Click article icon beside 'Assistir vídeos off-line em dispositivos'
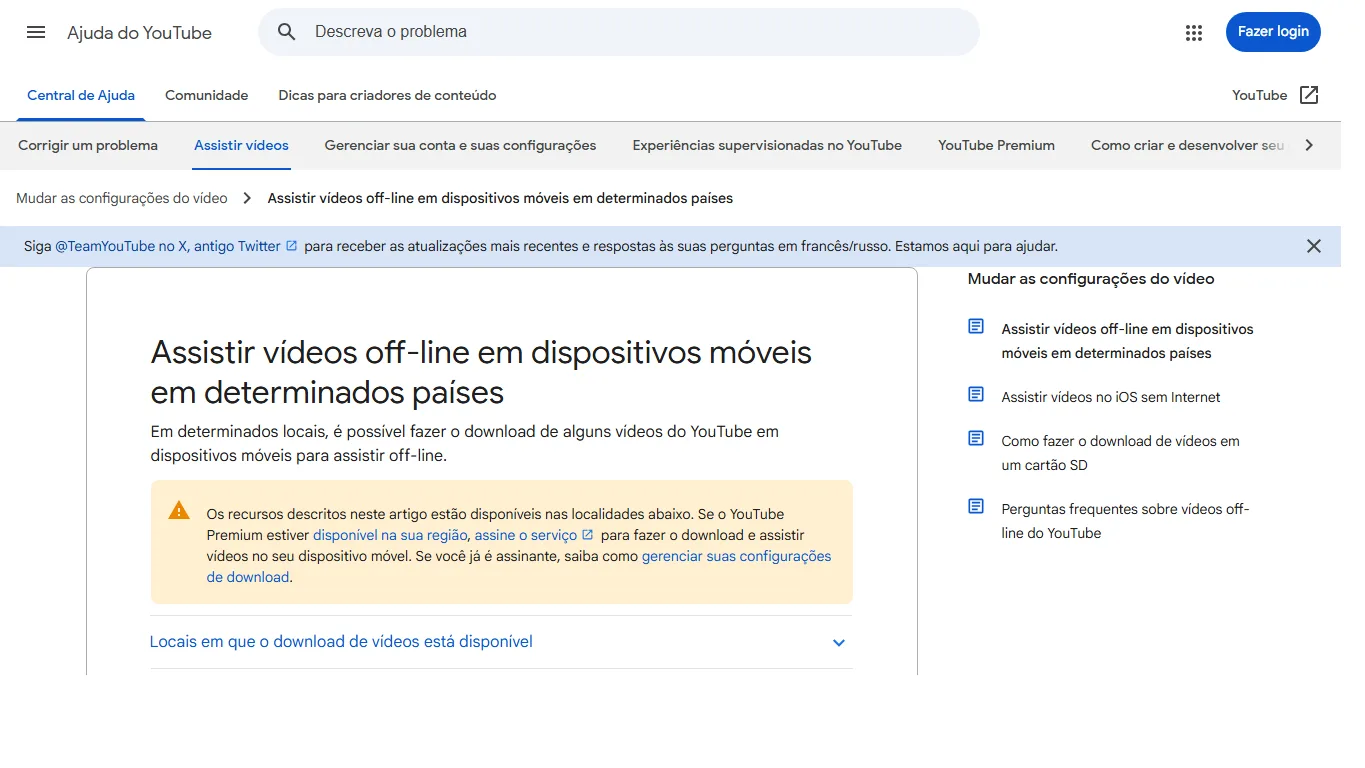 tap(976, 327)
